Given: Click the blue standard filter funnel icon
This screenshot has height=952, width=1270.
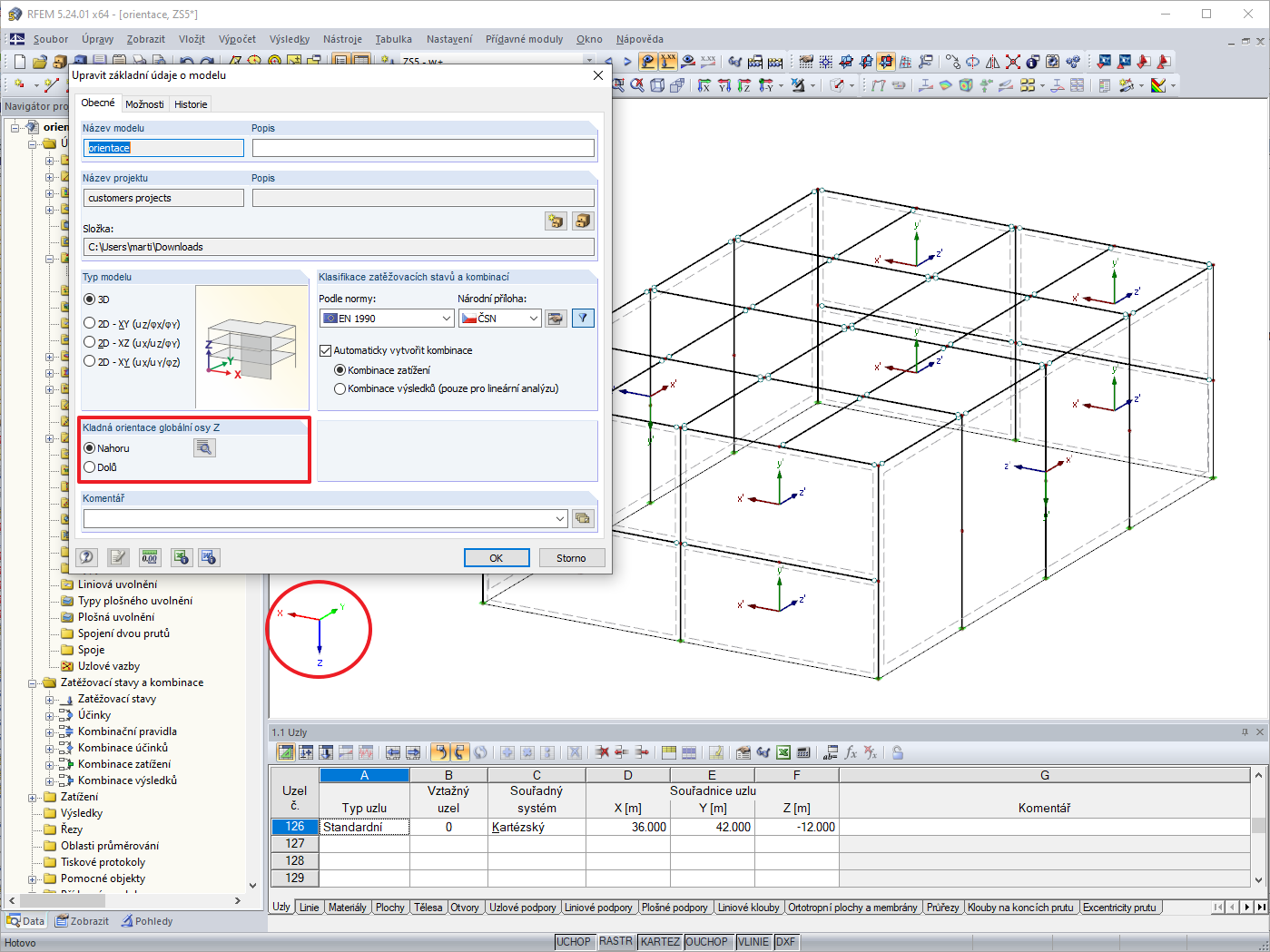Looking at the screenshot, I should pos(583,319).
